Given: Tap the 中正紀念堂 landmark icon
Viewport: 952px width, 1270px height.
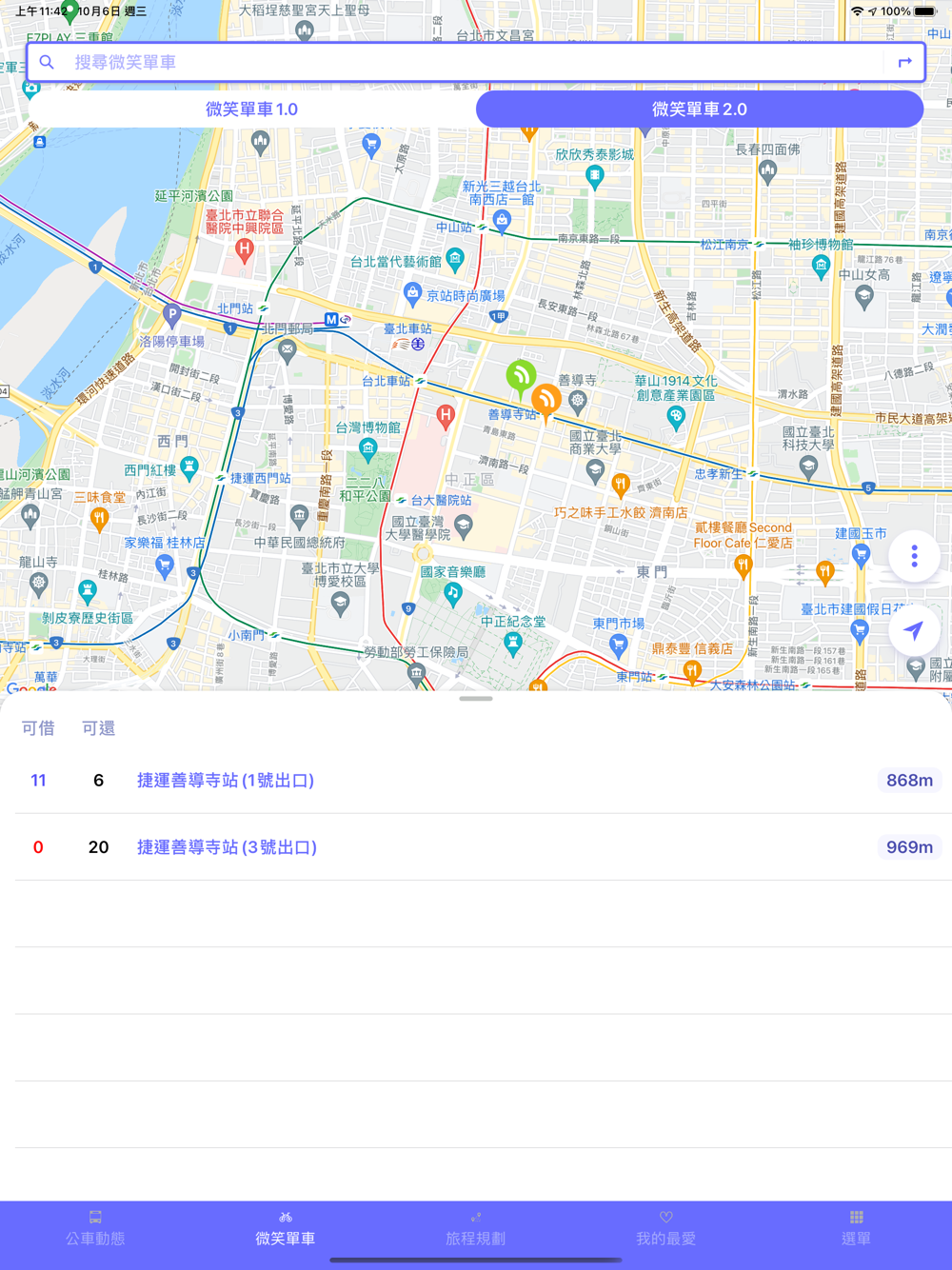Looking at the screenshot, I should click(513, 645).
